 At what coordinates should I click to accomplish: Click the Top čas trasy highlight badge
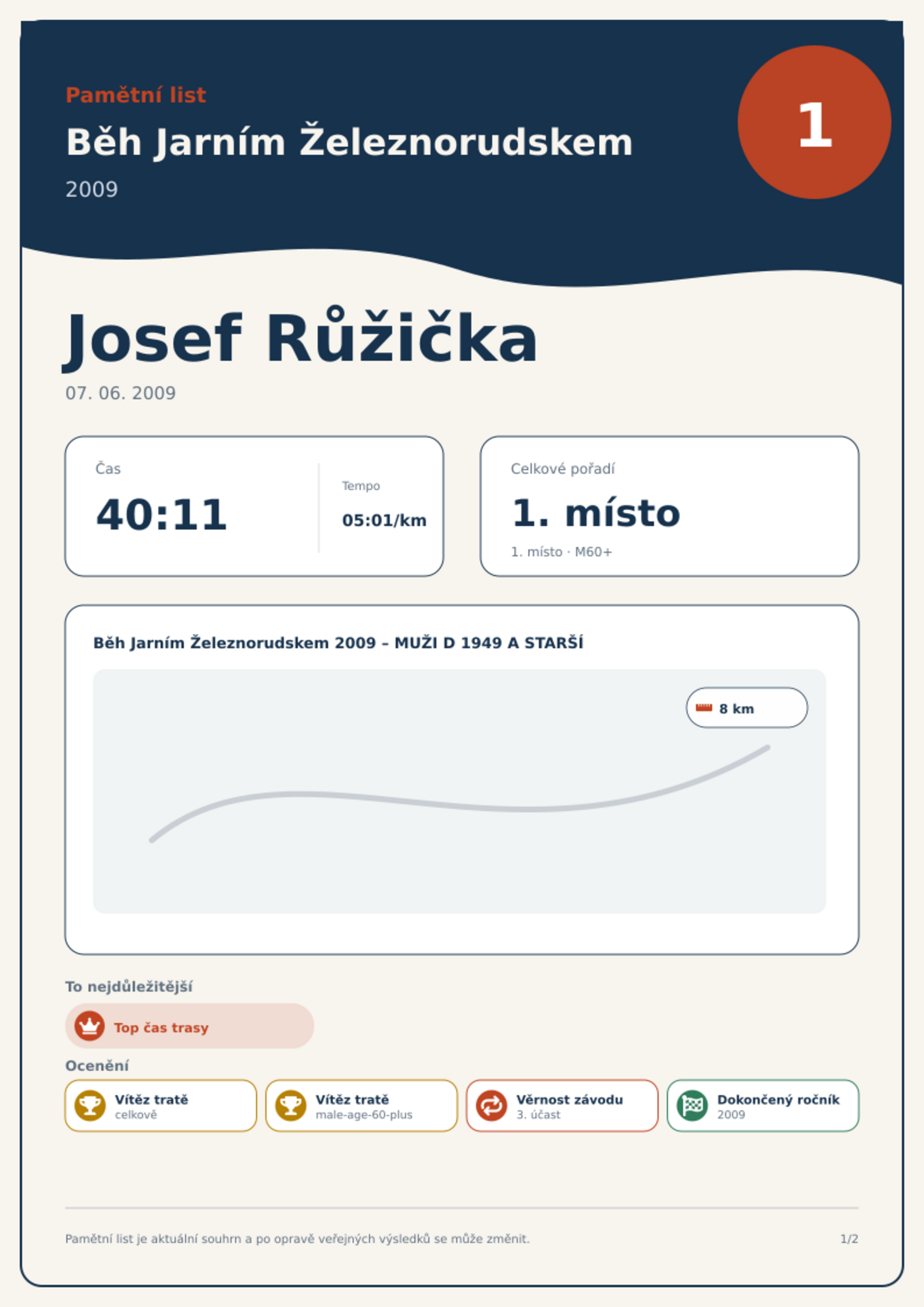pos(190,1026)
